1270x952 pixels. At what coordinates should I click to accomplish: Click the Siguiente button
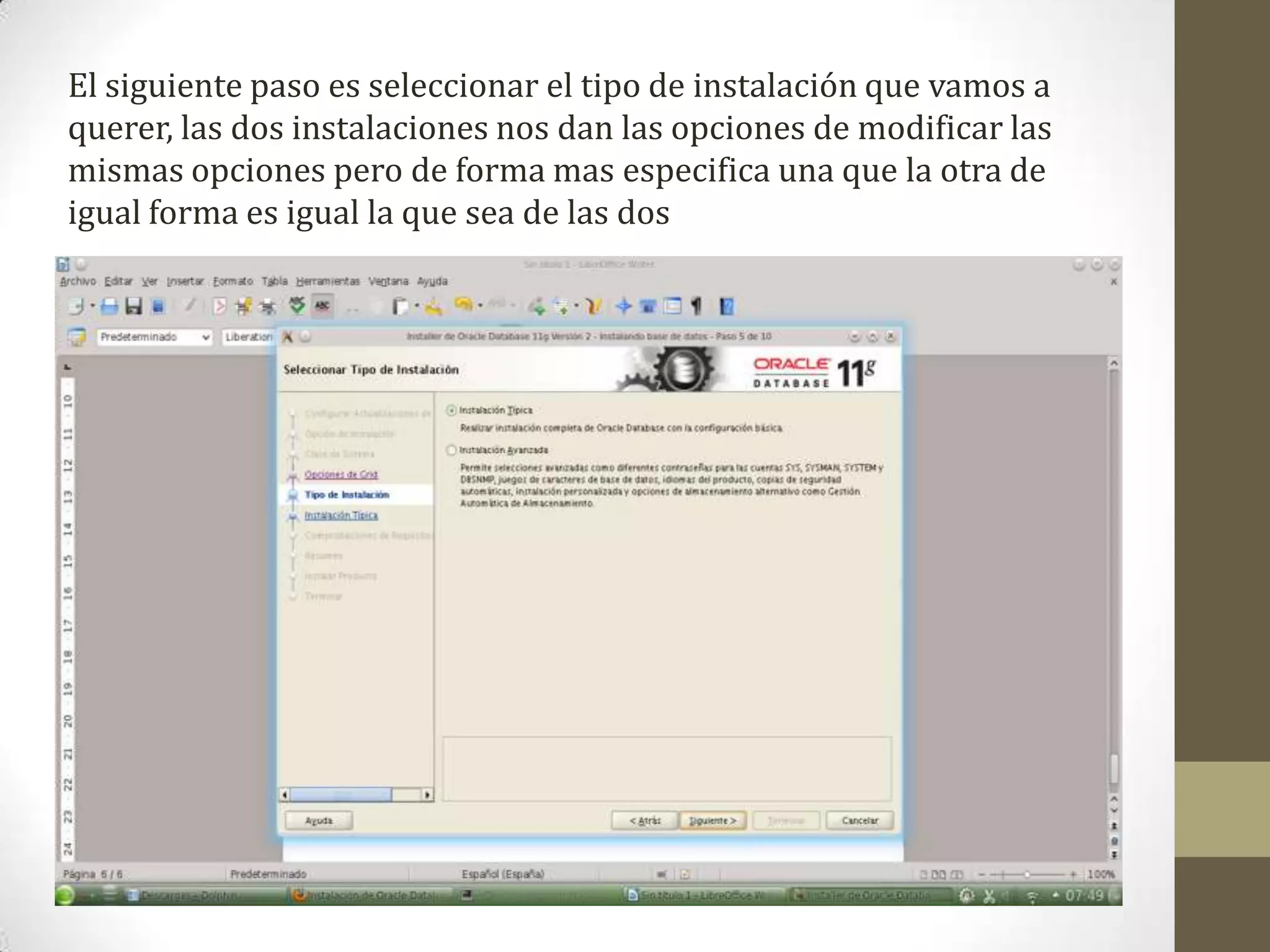713,821
